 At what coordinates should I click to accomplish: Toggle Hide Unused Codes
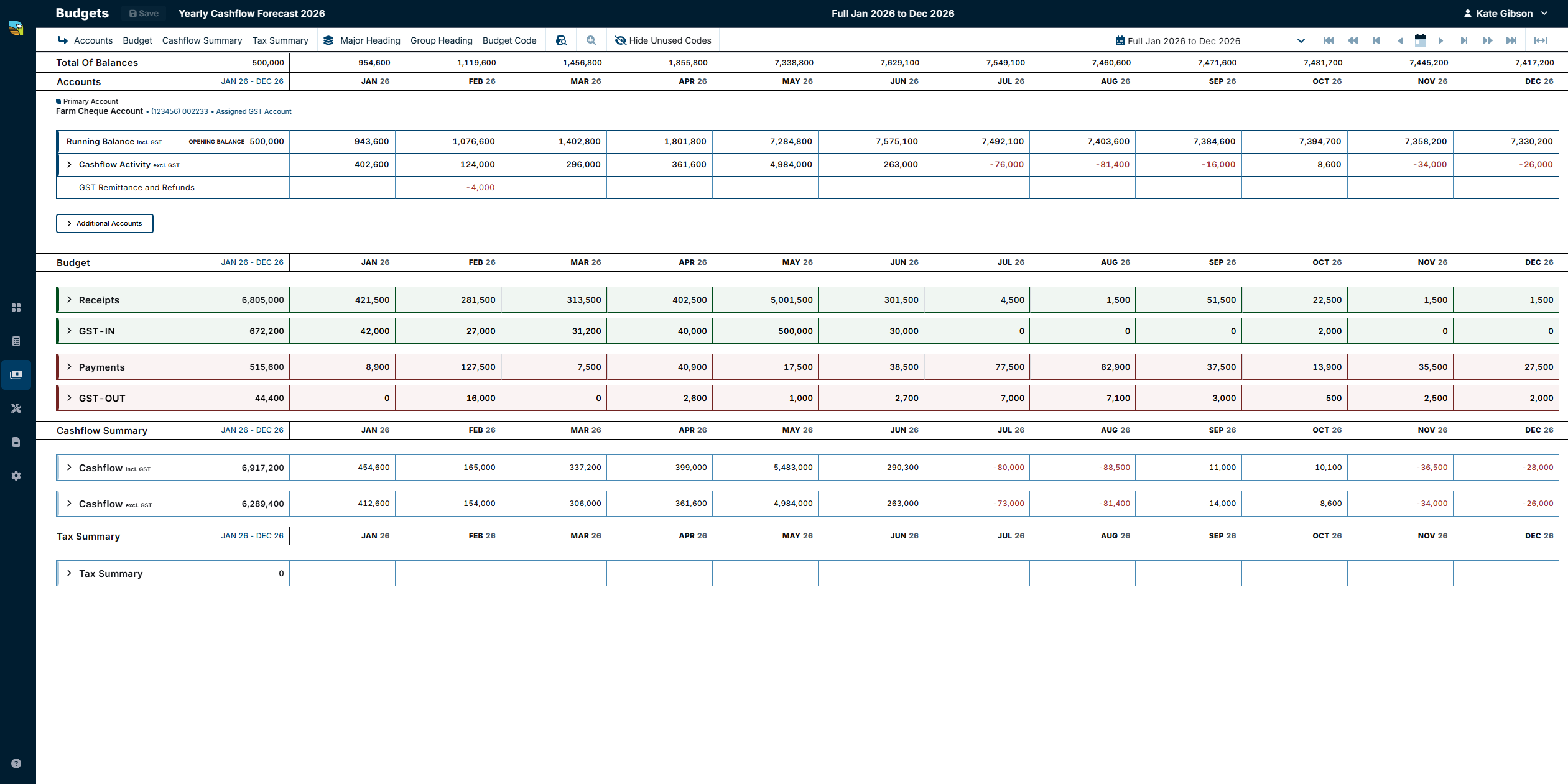tap(663, 40)
